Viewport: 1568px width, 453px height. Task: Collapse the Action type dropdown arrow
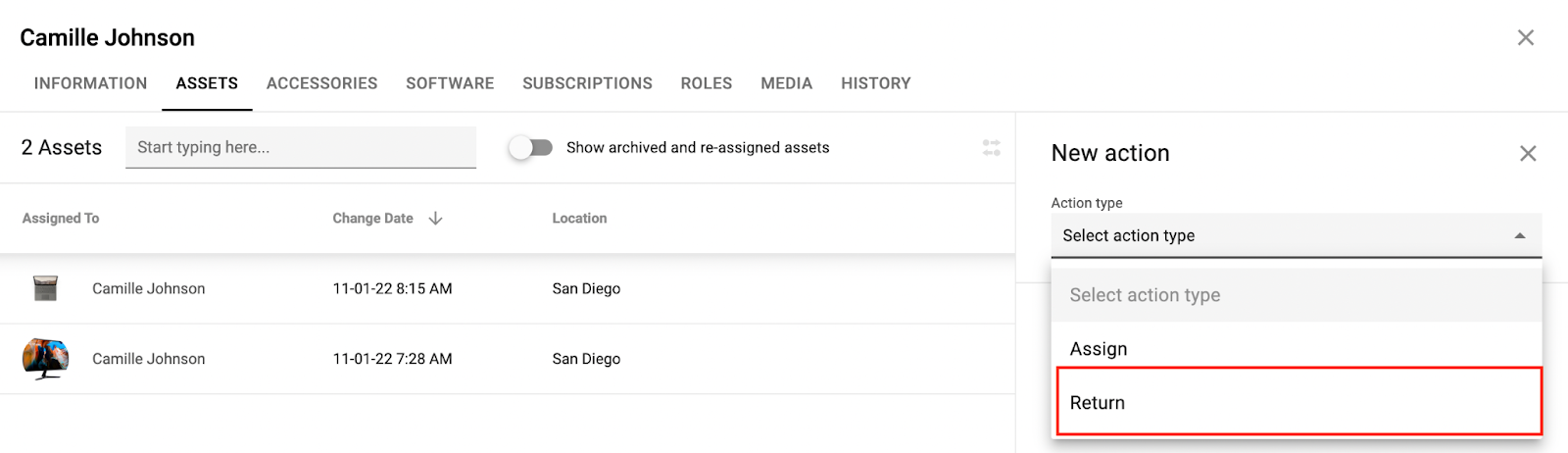[x=1520, y=235]
